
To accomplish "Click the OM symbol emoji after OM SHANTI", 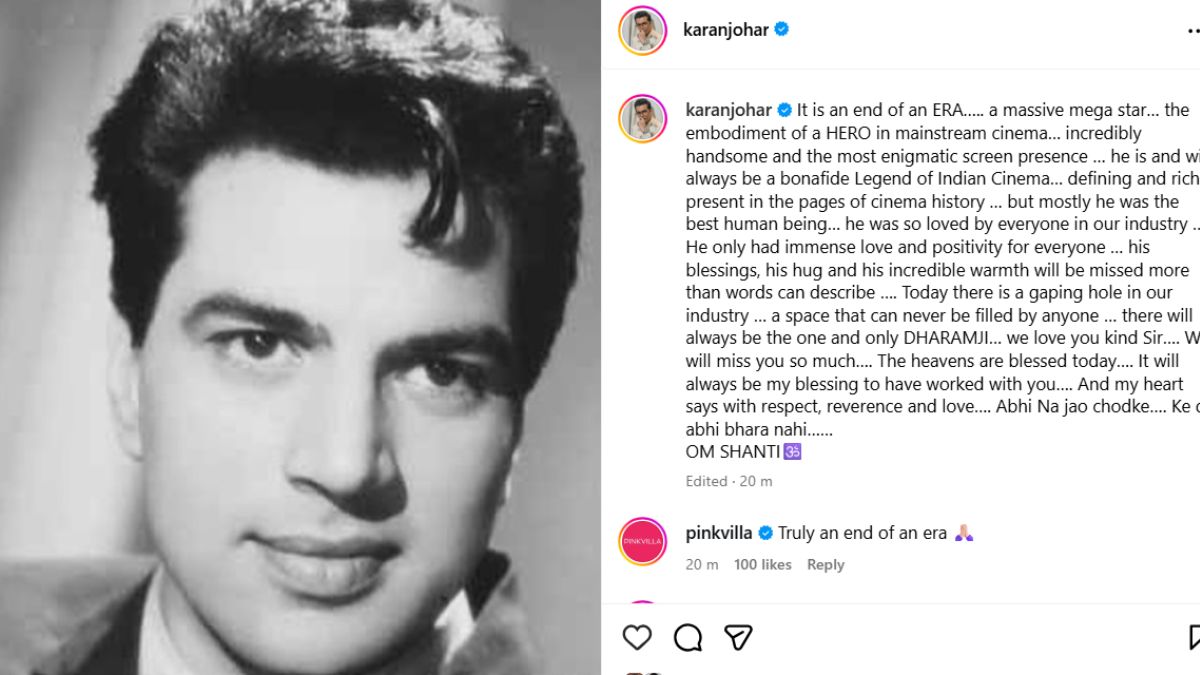I will pyautogui.click(x=792, y=452).
